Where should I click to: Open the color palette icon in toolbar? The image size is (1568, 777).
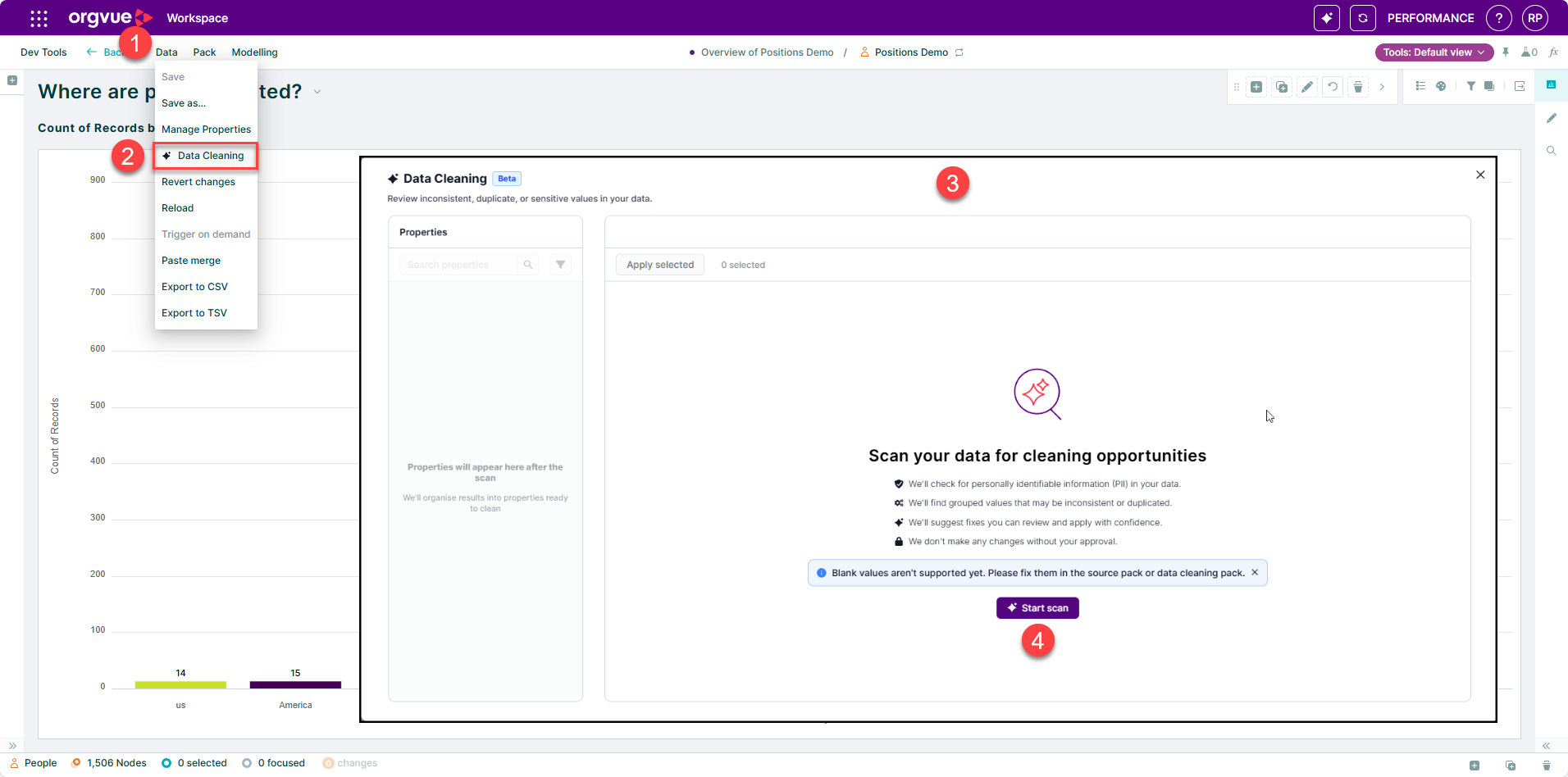(x=1441, y=86)
